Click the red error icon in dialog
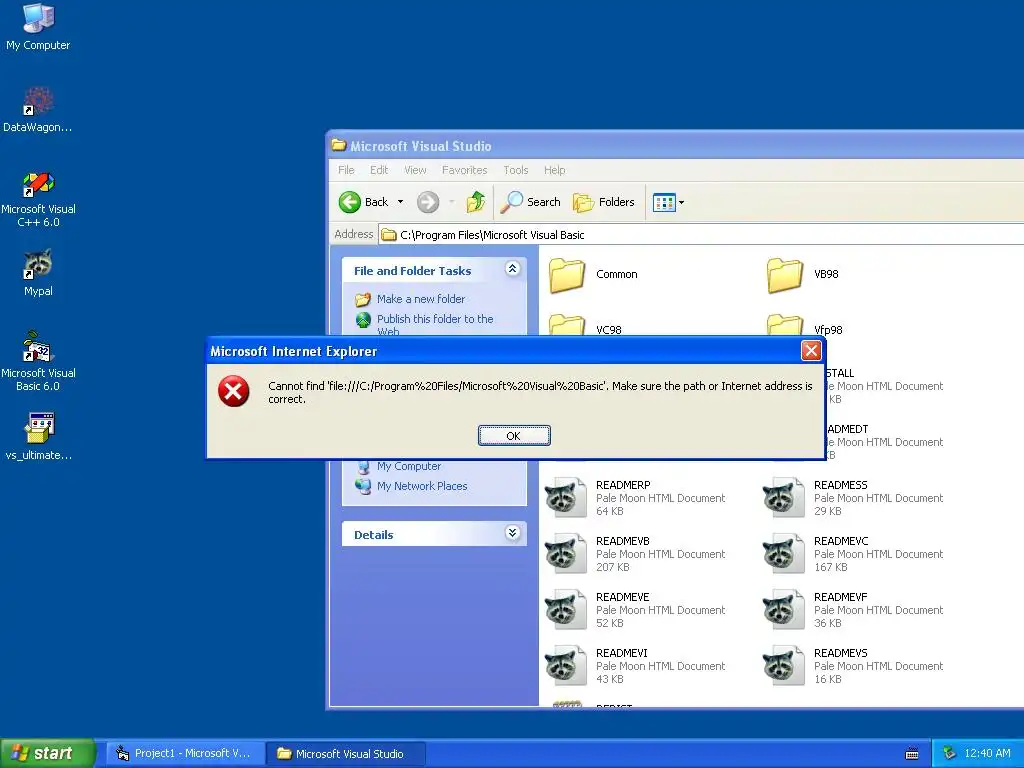The height and width of the screenshot is (768, 1024). 234,391
